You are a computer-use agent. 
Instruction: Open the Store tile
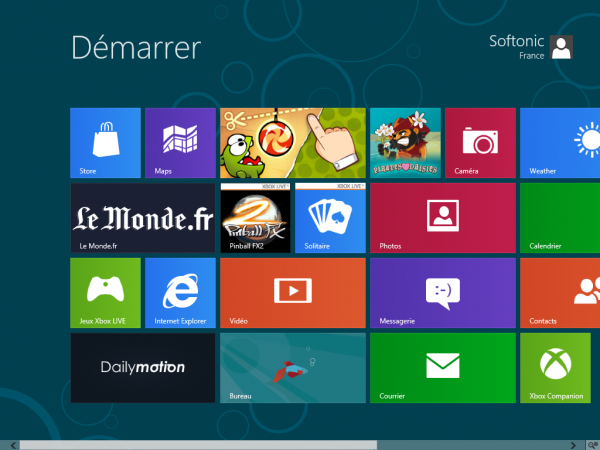tap(107, 143)
